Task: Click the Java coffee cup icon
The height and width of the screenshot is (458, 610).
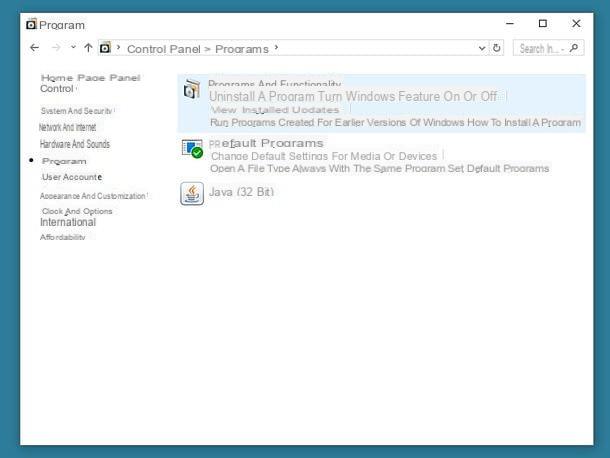Action: pos(192,193)
